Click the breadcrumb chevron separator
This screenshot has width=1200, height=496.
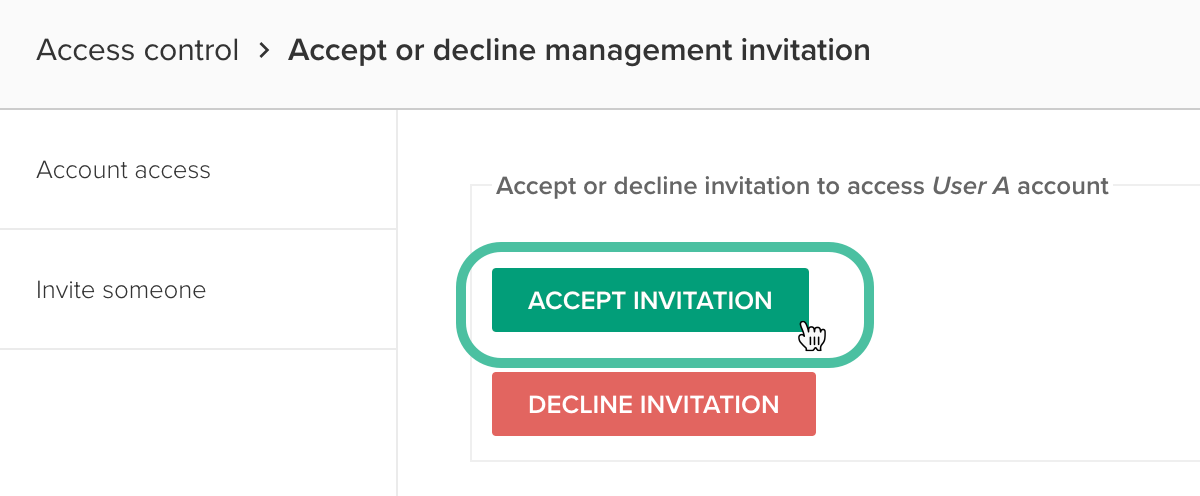(x=264, y=49)
